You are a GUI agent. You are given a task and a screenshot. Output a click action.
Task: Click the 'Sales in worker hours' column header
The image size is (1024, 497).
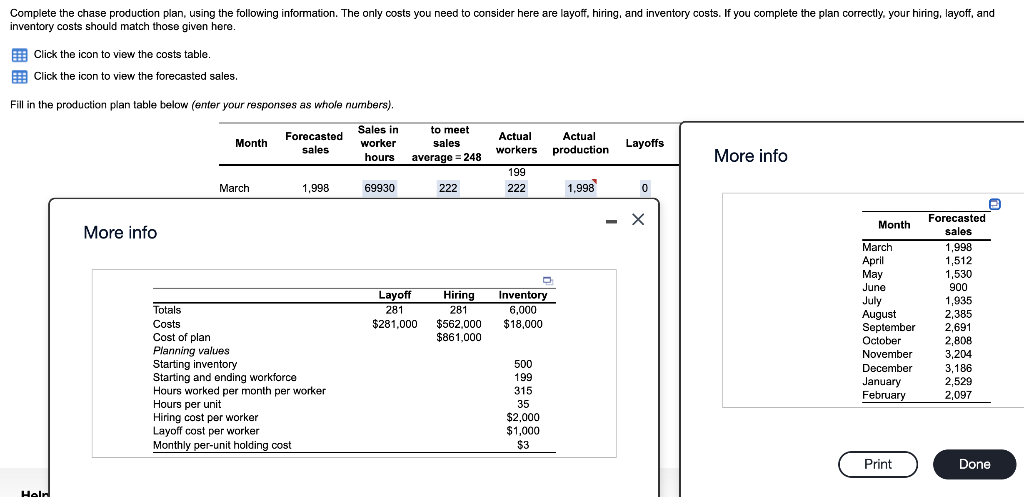(x=379, y=143)
